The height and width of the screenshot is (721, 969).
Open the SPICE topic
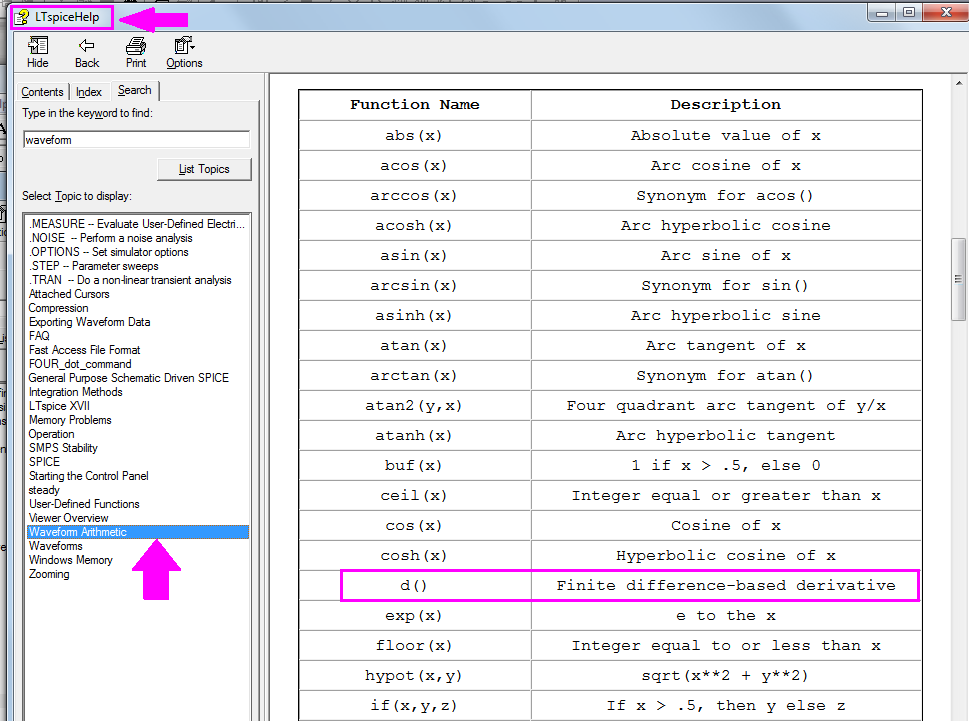pos(44,462)
